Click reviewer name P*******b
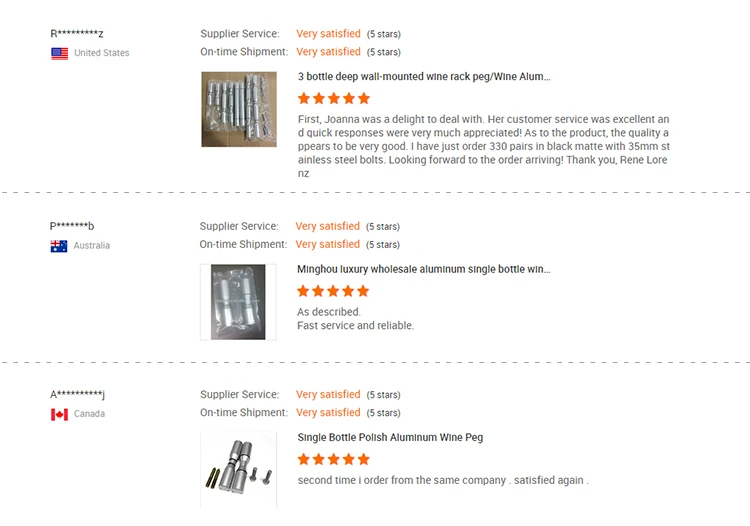 point(72,226)
